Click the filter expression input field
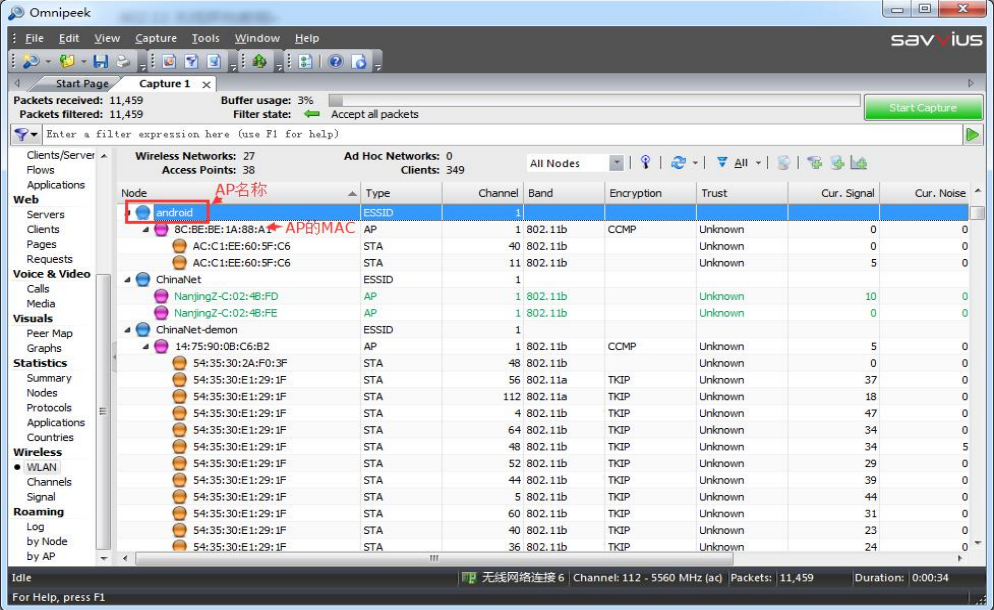The width and height of the screenshot is (994, 610). (503, 134)
